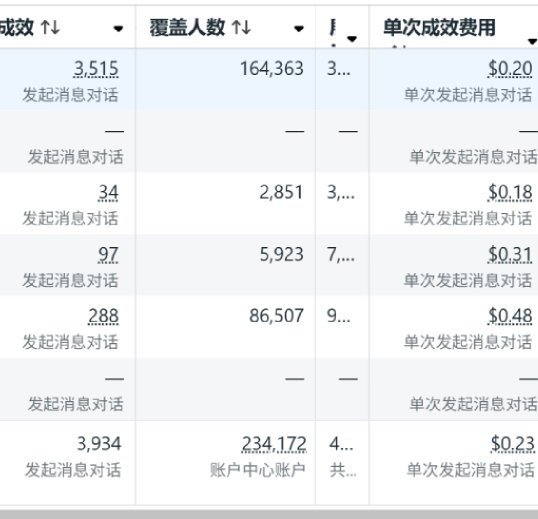The image size is (538, 519).
Task: Click the horizontal scrollbar at the bottom
Action: pos(269,514)
